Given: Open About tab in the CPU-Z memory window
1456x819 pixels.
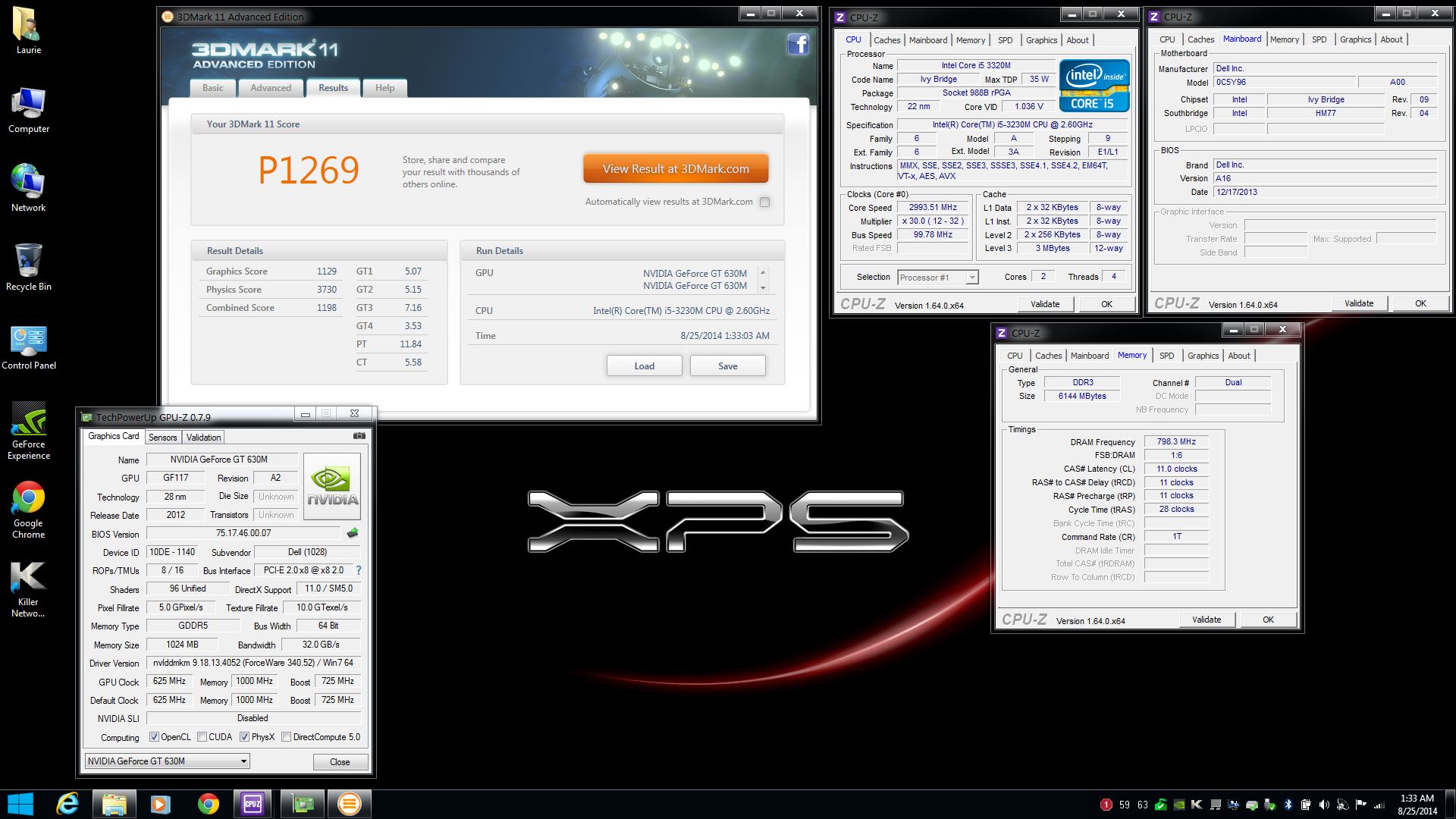Looking at the screenshot, I should (1239, 356).
